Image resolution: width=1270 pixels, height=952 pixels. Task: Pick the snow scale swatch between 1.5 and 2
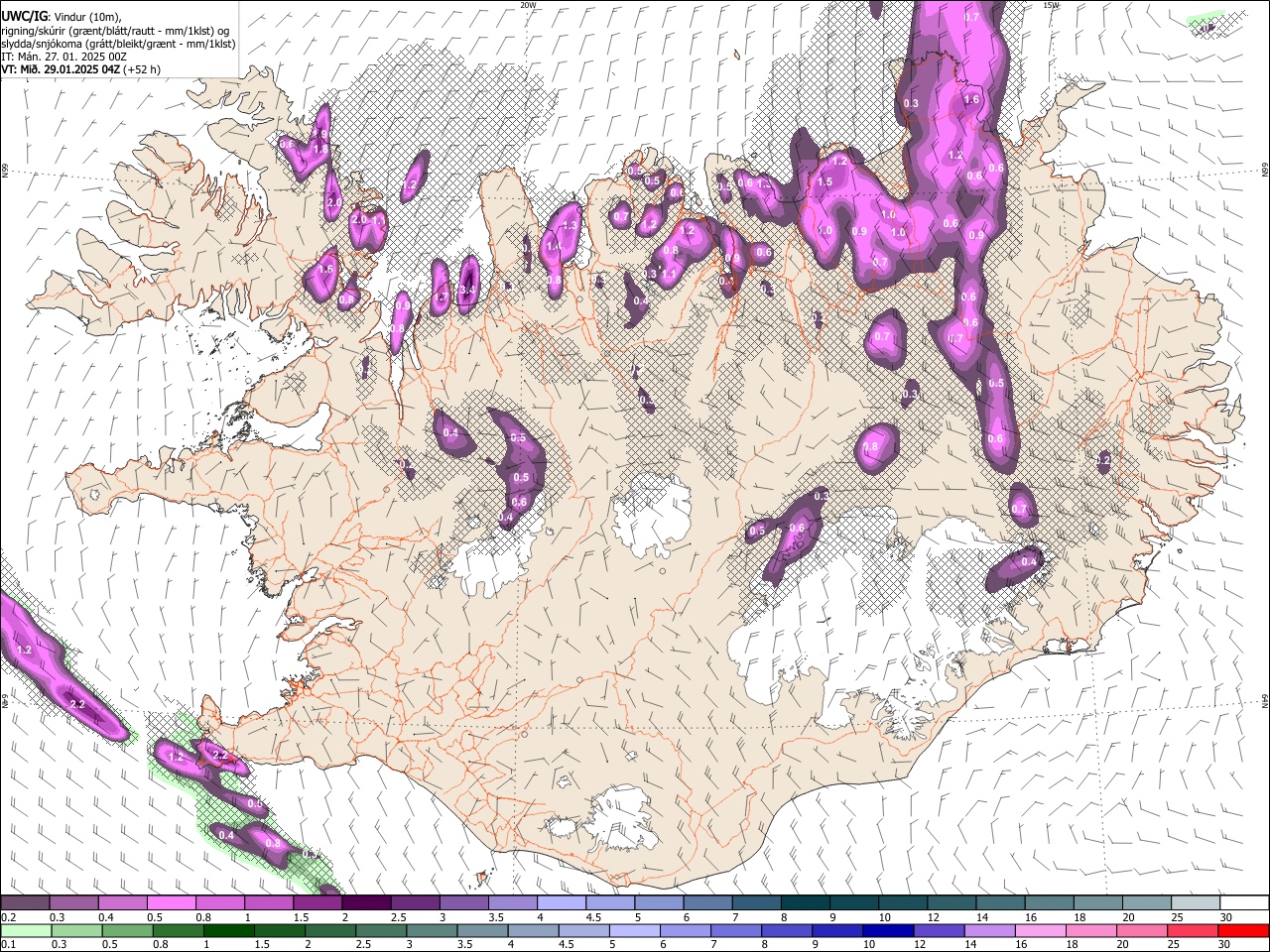317,902
